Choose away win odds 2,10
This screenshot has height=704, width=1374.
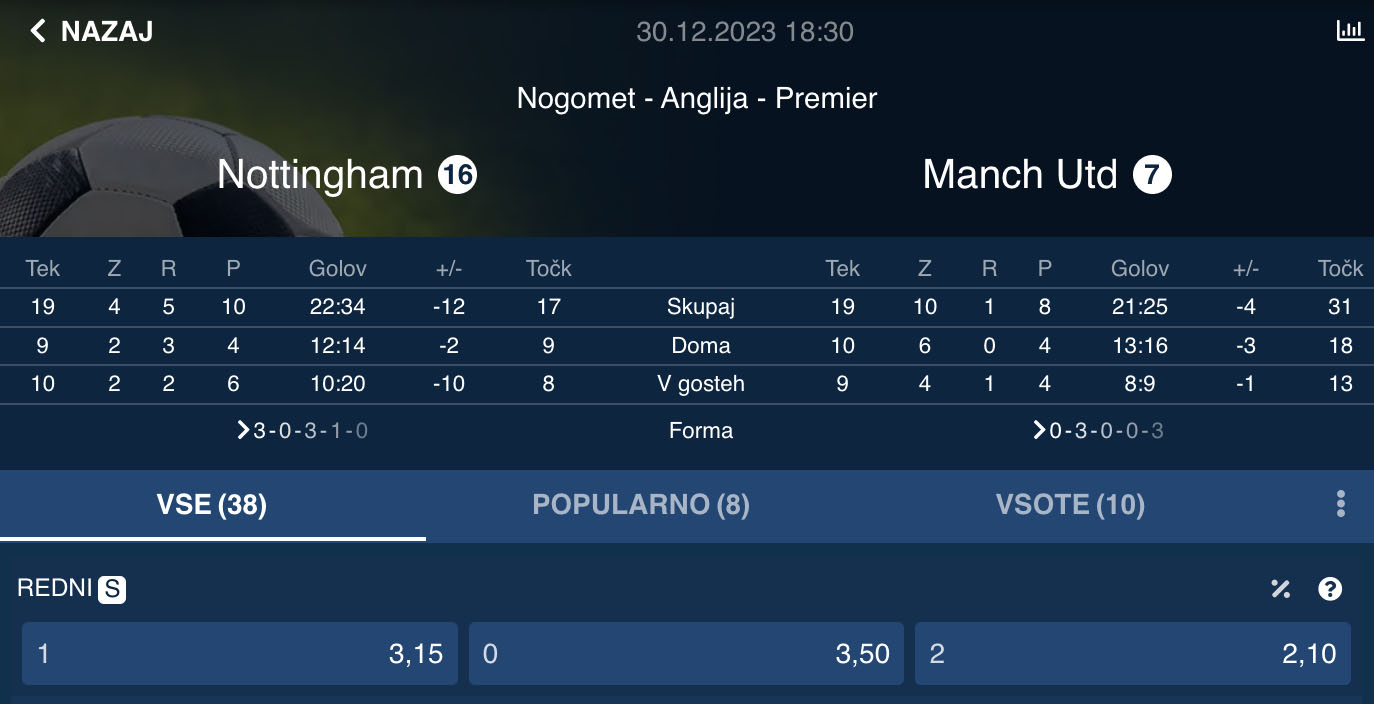point(1132,654)
